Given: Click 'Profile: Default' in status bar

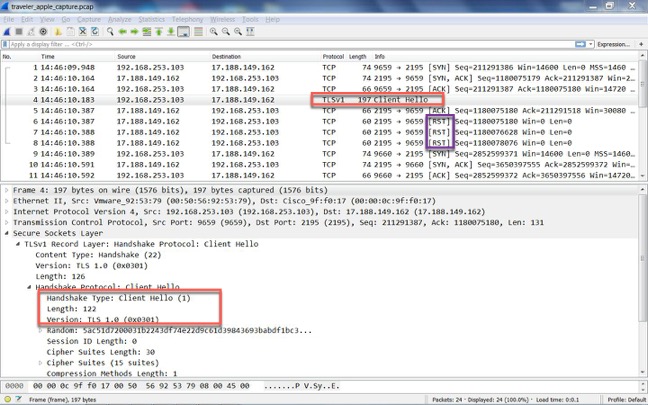Looking at the screenshot, I should [x=626, y=400].
